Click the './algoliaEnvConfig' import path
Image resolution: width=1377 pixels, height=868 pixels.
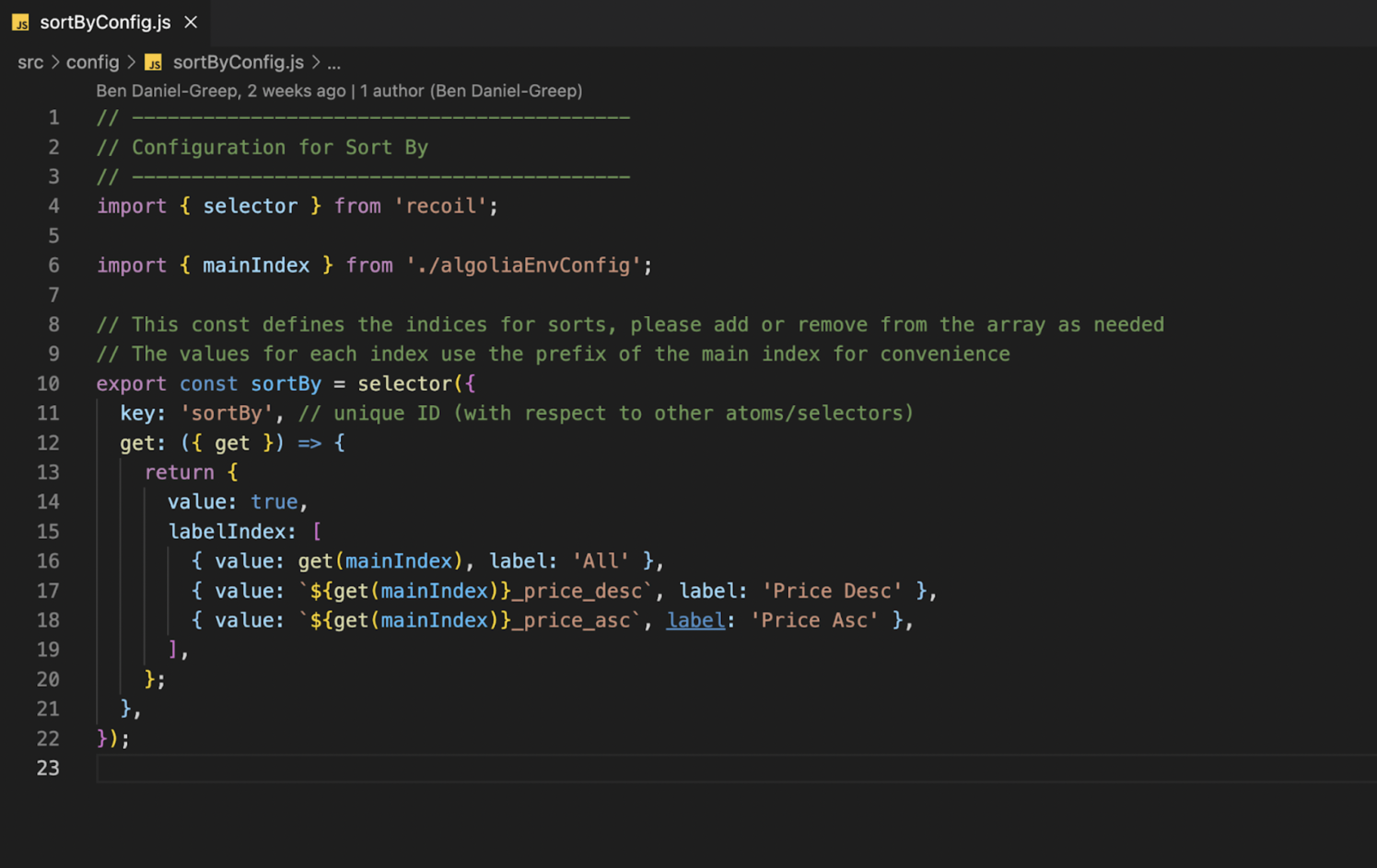pyautogui.click(x=523, y=265)
